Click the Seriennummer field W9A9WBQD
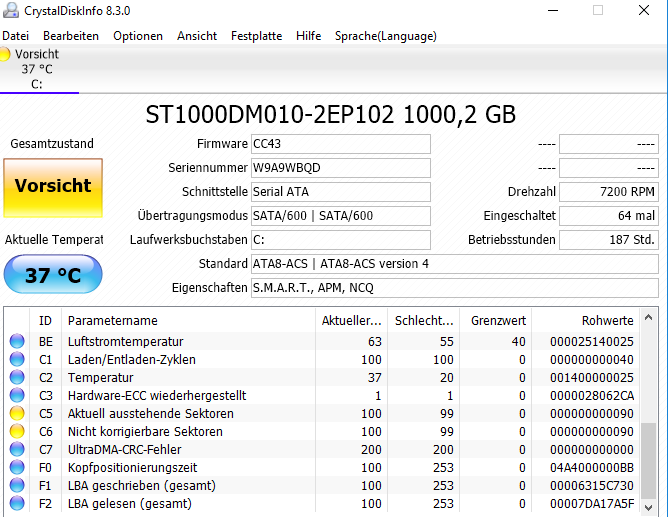 (341, 168)
